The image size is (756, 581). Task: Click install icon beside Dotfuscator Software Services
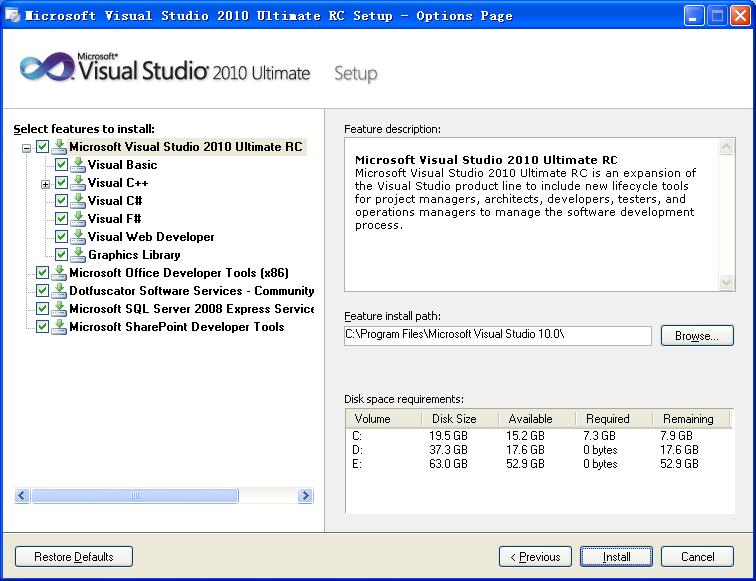pyautogui.click(x=59, y=291)
